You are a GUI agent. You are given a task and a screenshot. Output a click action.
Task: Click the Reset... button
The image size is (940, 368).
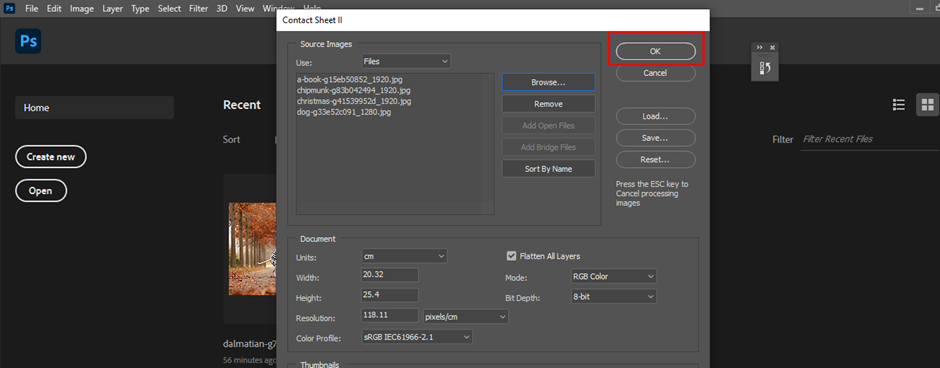(x=655, y=160)
